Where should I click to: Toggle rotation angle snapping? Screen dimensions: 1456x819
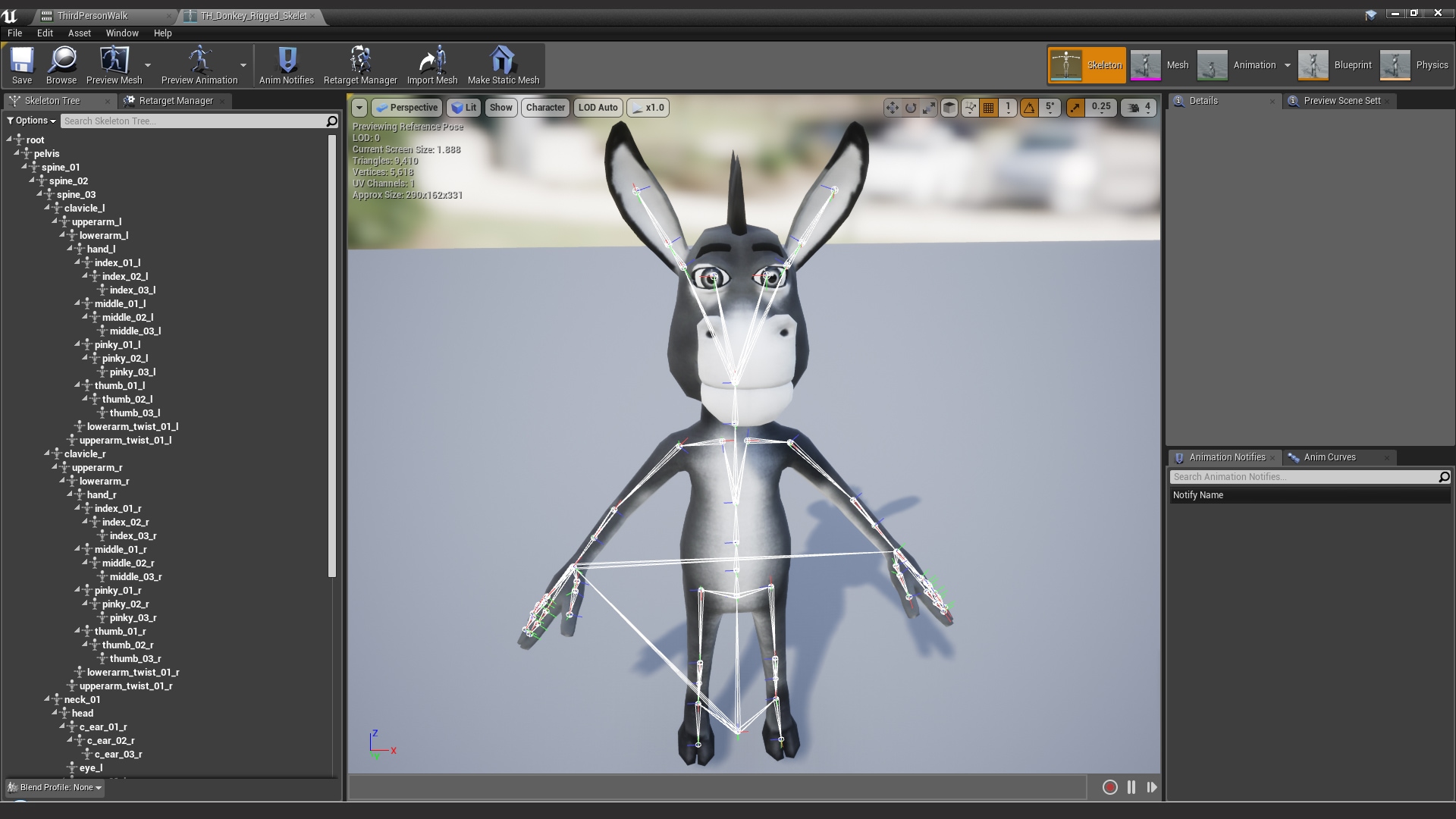pyautogui.click(x=1029, y=108)
